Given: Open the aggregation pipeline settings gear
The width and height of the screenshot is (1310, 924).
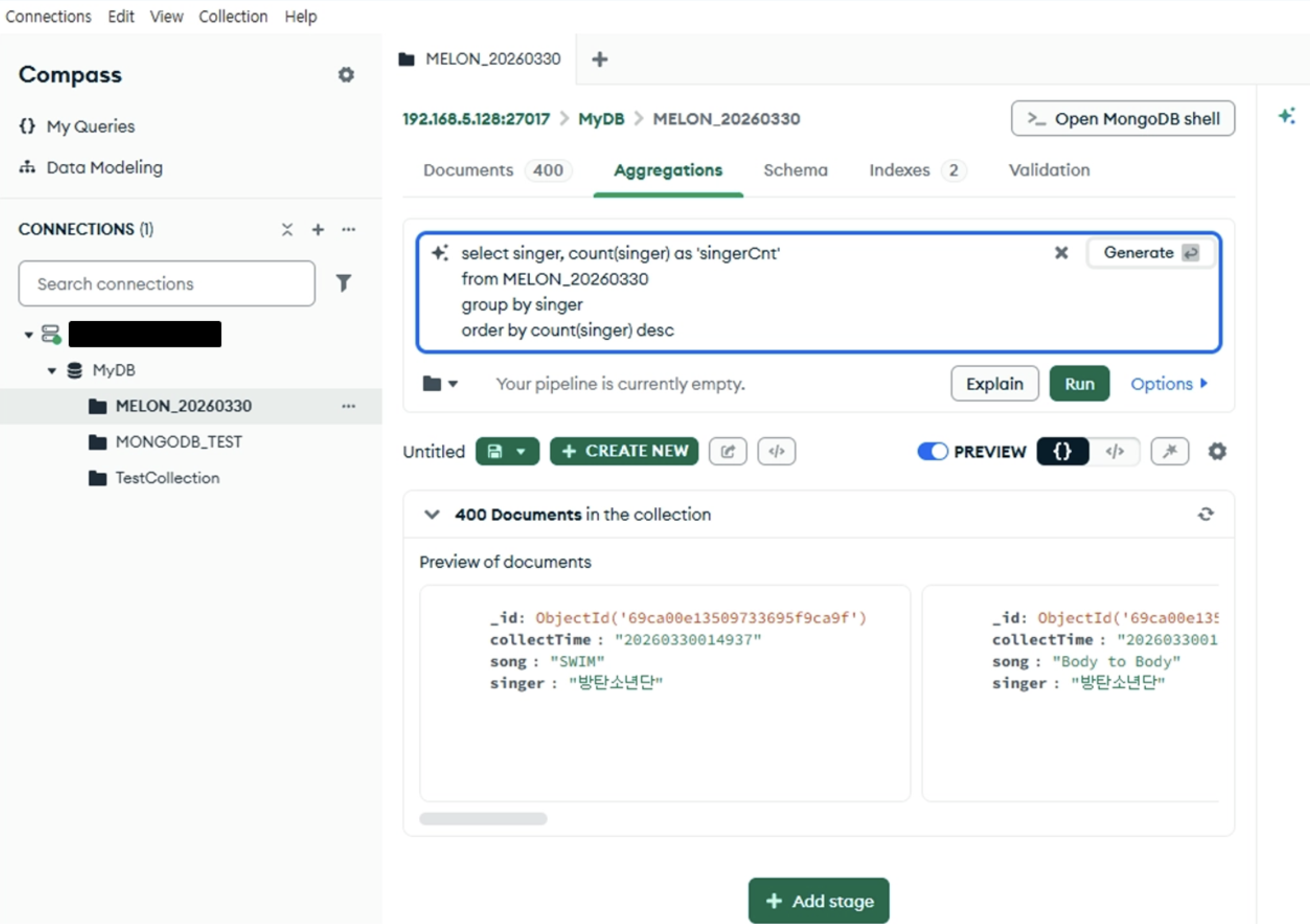Looking at the screenshot, I should click(x=1217, y=452).
